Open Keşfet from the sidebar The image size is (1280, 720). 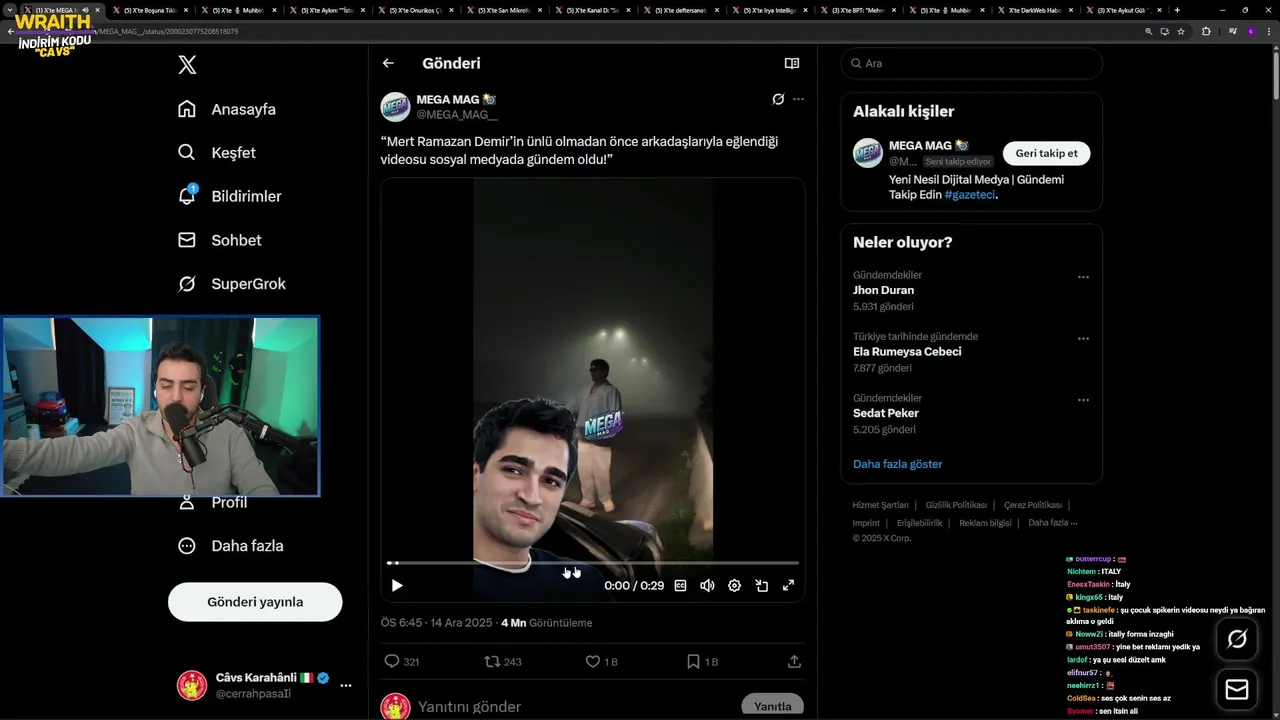tap(217, 153)
